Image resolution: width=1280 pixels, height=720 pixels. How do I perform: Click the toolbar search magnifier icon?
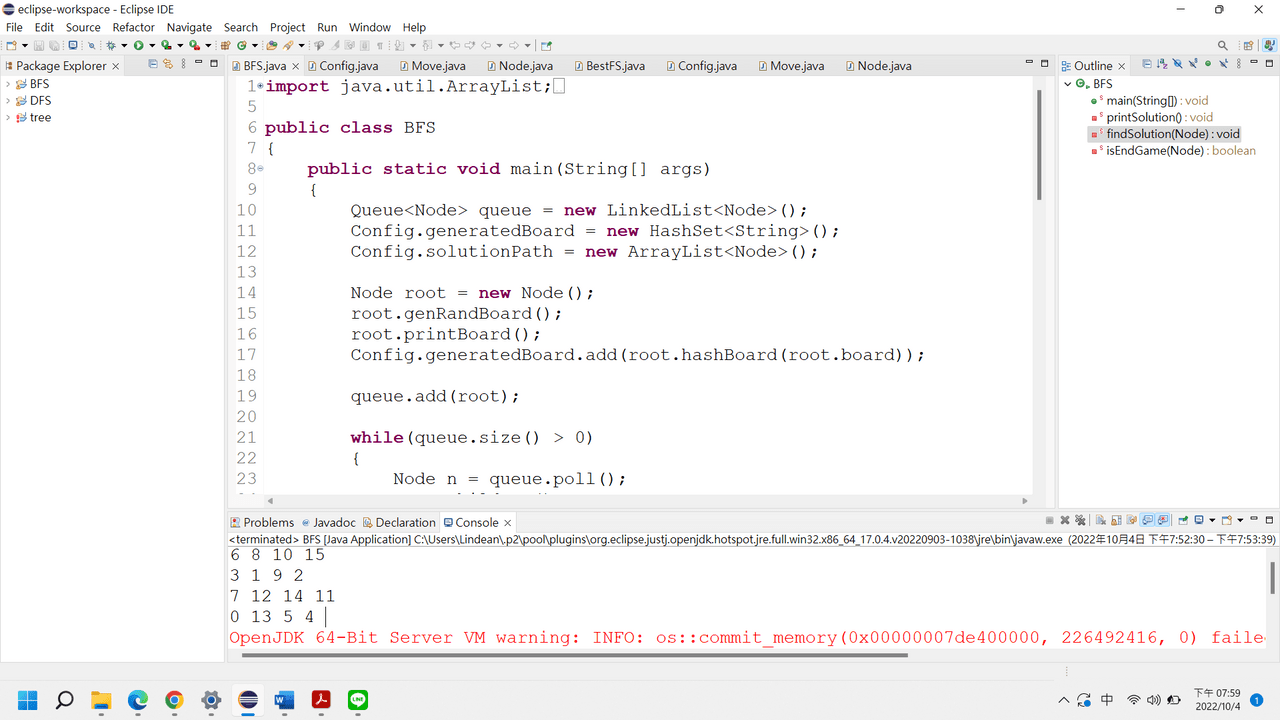click(x=1222, y=45)
